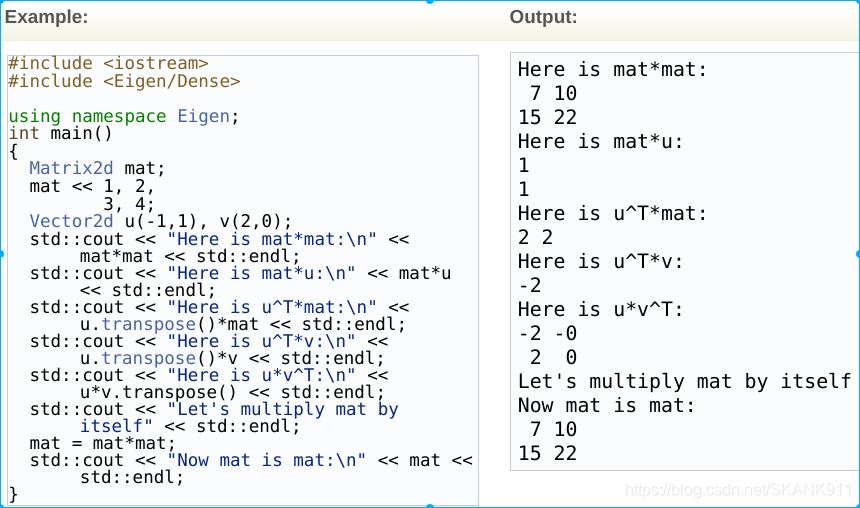Click the final "std::endl;" code line
Screen dimensions: 860x508
pos(132,477)
